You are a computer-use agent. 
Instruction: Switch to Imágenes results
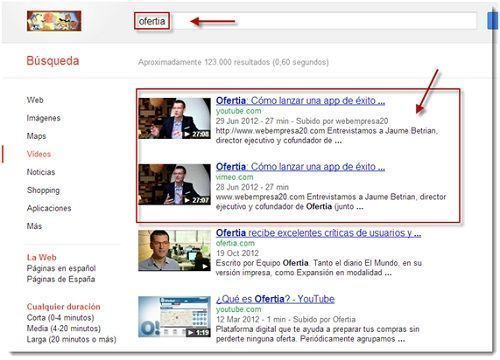pyautogui.click(x=43, y=118)
